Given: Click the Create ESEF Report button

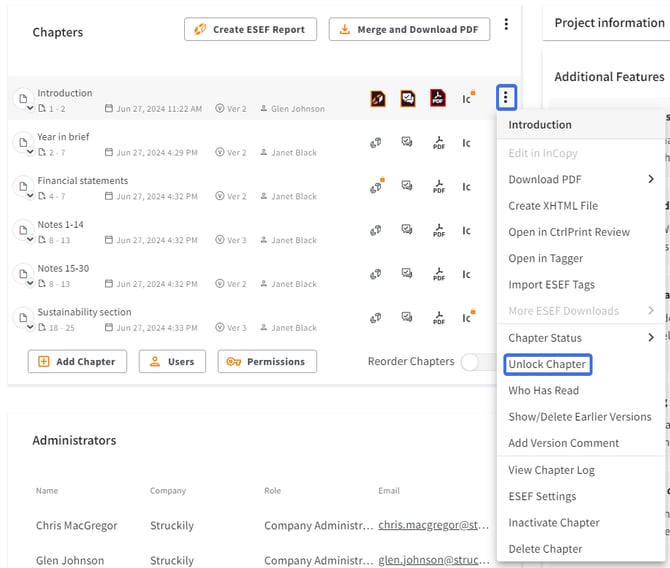Looking at the screenshot, I should click(250, 29).
